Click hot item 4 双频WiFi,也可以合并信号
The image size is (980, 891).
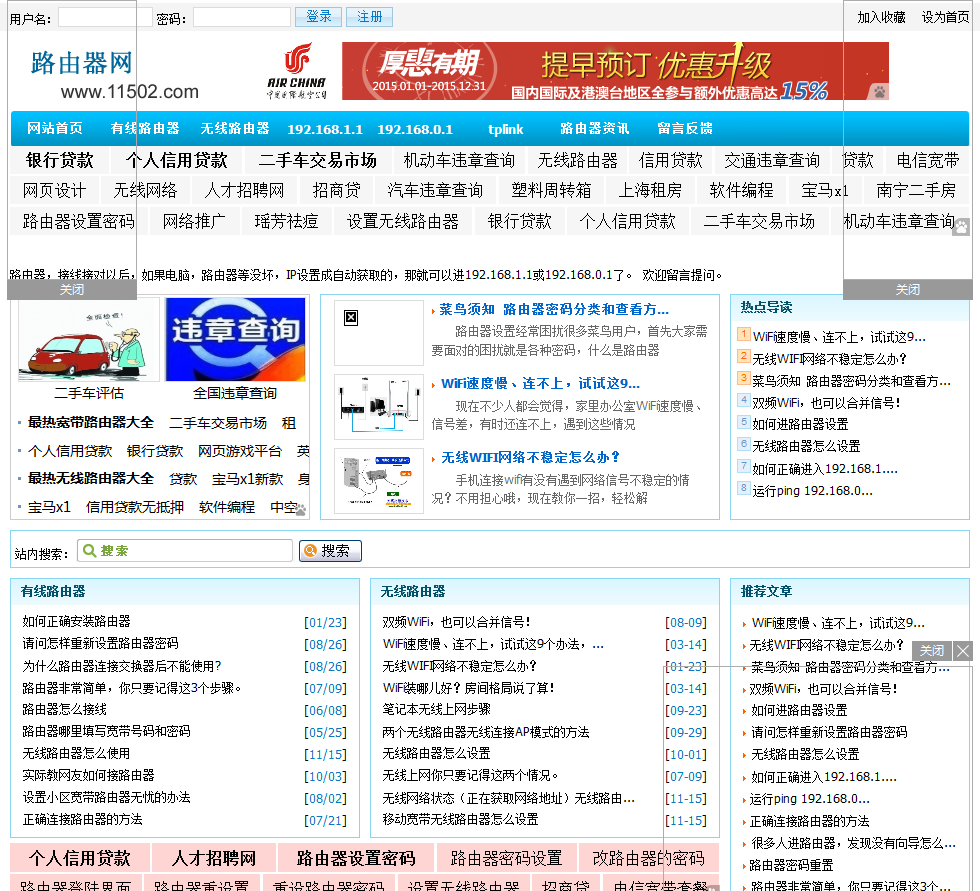tap(826, 403)
